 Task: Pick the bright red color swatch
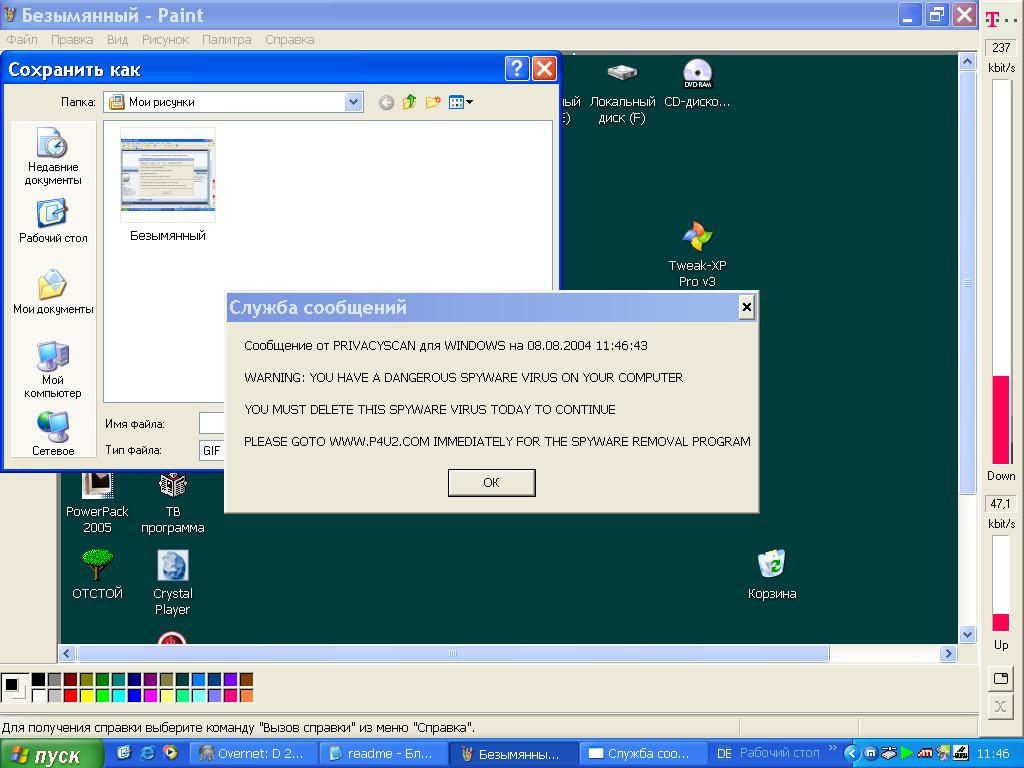pos(71,696)
